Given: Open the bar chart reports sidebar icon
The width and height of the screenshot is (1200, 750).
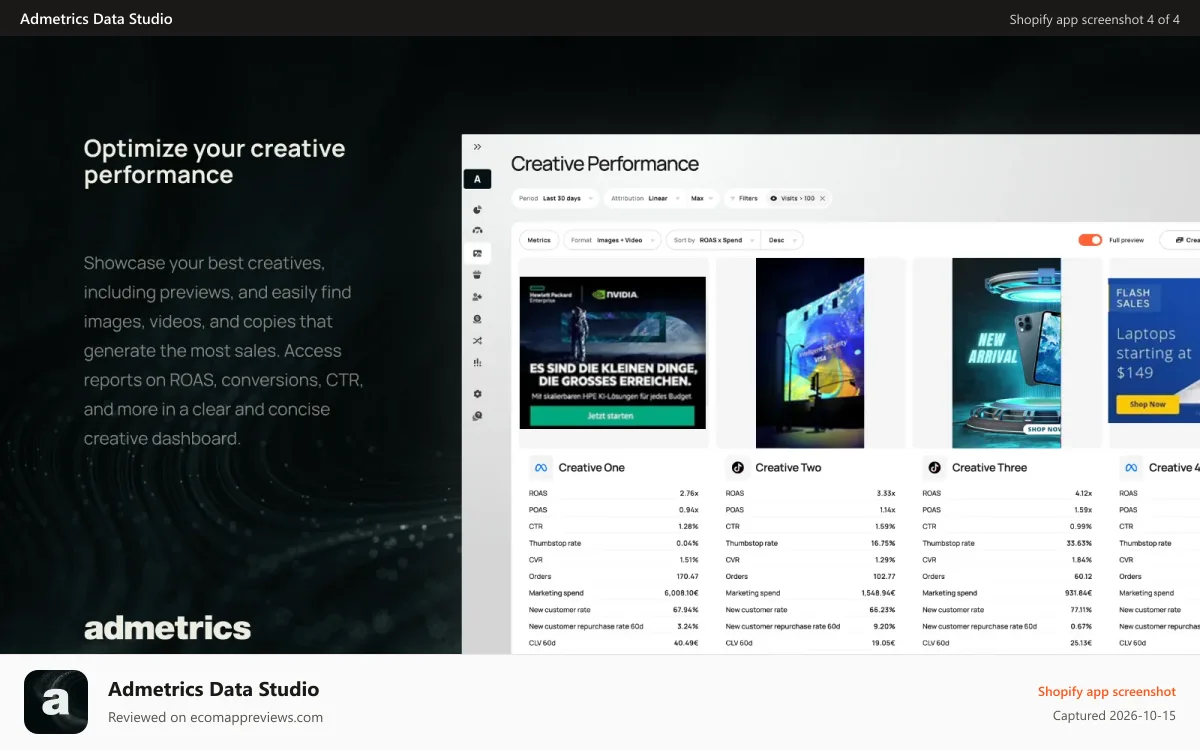Looking at the screenshot, I should click(477, 363).
